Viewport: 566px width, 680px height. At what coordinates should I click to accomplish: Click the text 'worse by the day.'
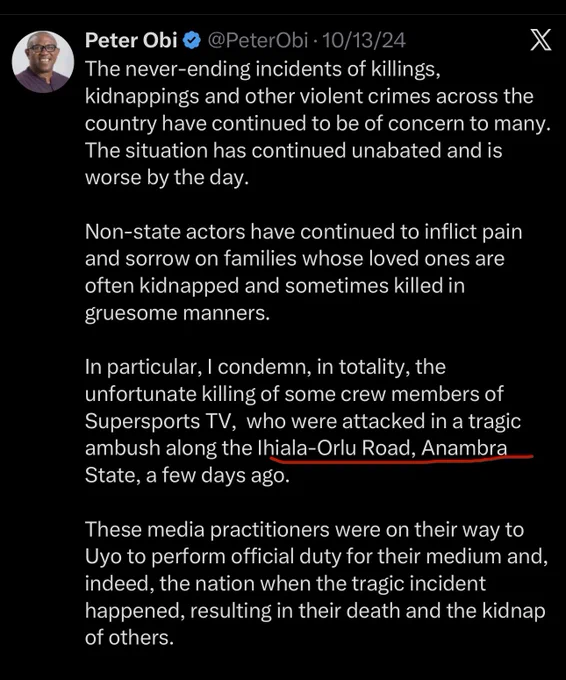pyautogui.click(x=167, y=177)
